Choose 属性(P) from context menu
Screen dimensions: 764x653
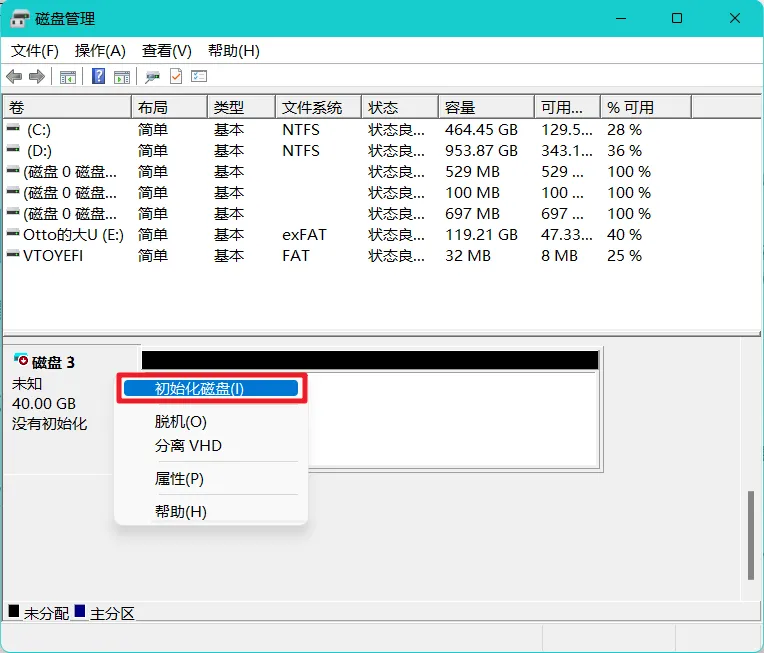(x=179, y=479)
